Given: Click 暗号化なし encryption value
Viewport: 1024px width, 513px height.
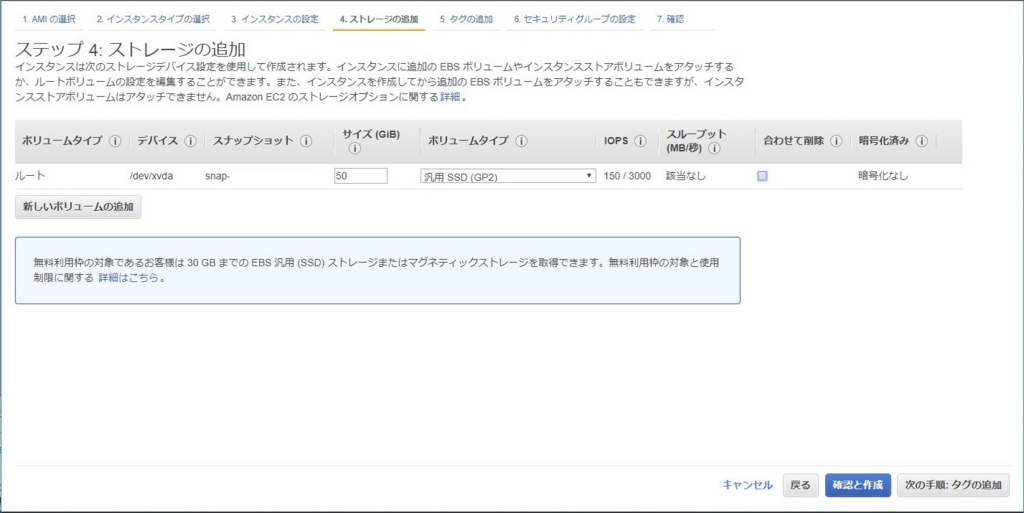Looking at the screenshot, I should [883, 176].
